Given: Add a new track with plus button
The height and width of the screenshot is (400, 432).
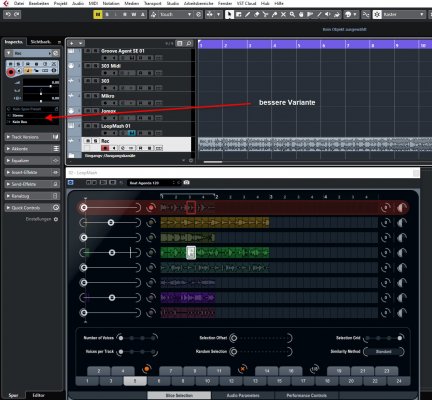Looking at the screenshot, I should coord(72,43).
